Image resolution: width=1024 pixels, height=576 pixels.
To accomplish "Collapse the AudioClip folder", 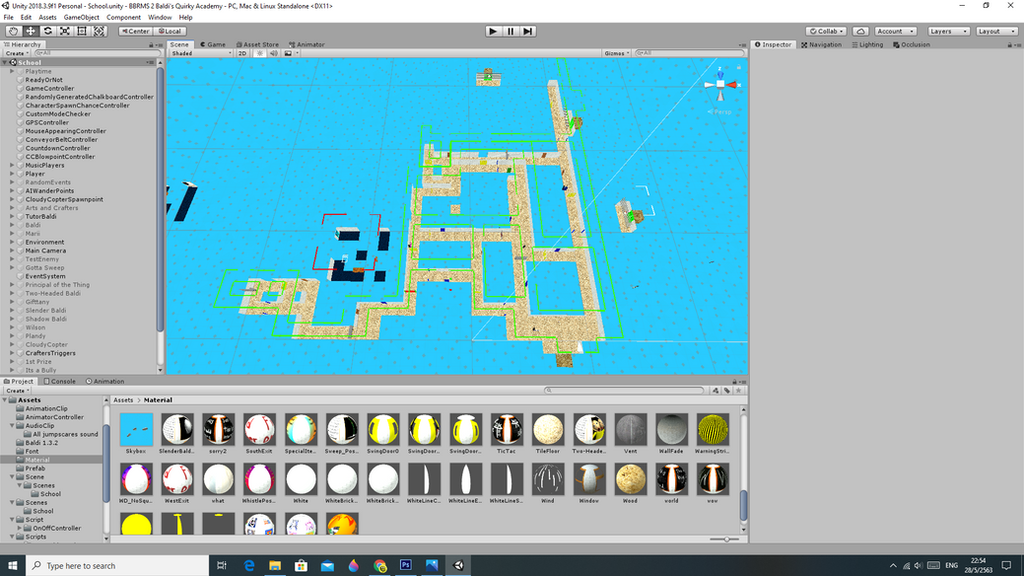I will (12, 426).
